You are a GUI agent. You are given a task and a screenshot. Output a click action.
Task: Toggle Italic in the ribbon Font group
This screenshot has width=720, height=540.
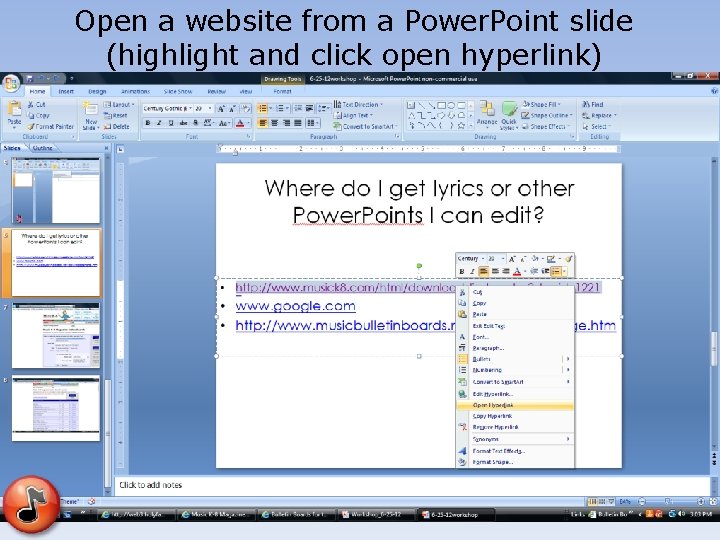coord(159,123)
